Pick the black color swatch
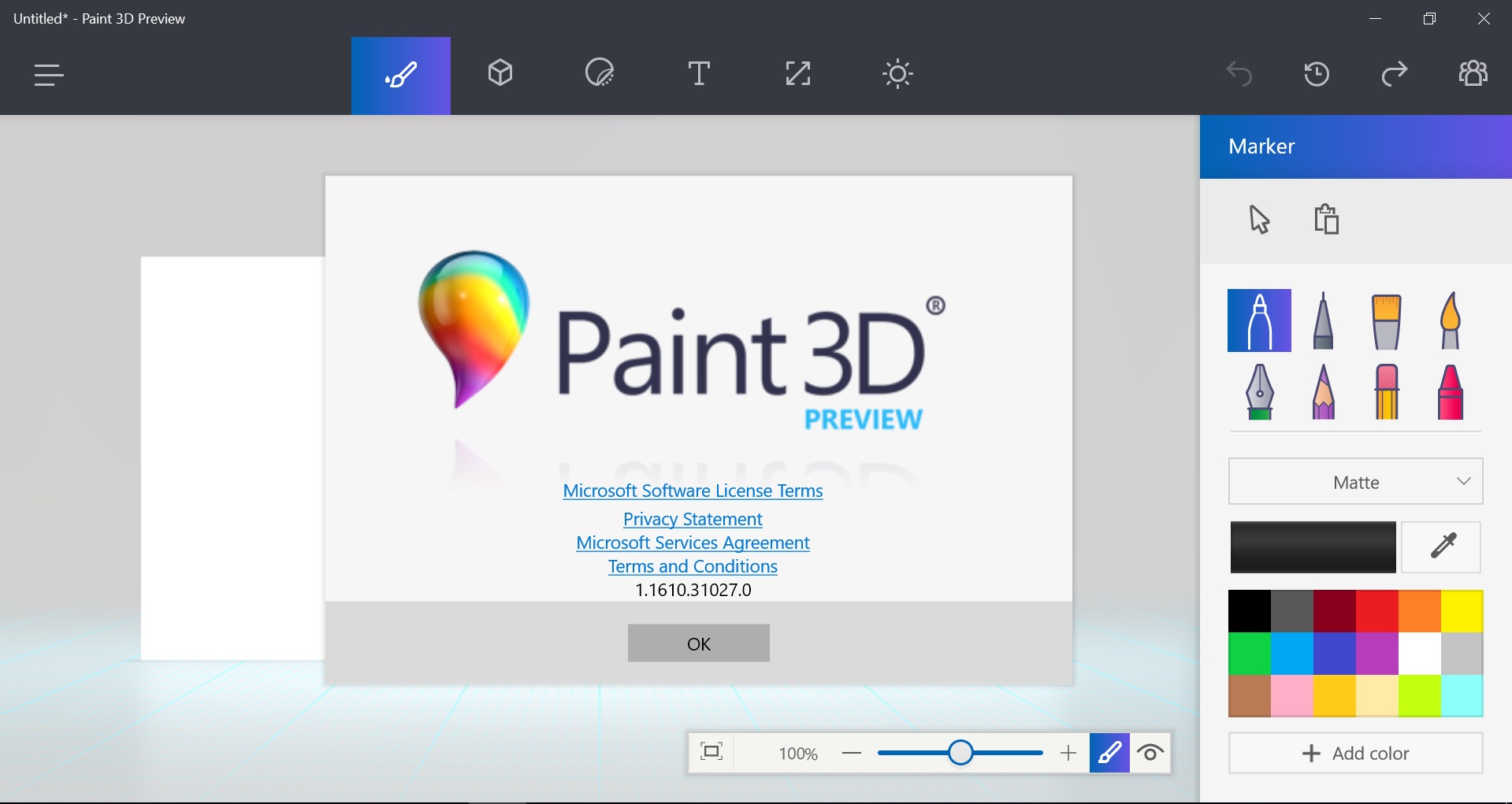 pos(1250,611)
